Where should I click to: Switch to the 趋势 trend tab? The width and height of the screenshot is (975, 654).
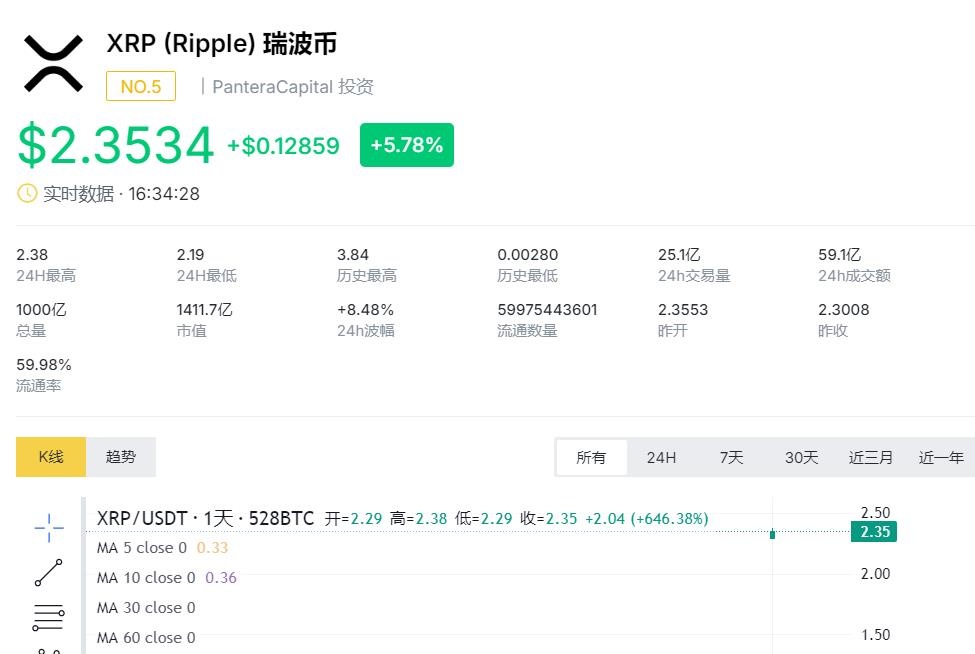(x=121, y=457)
